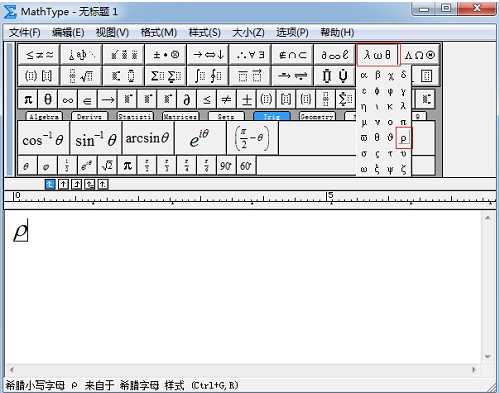
Task: Pick delta in the Greek lowercase palette
Action: [x=404, y=75]
